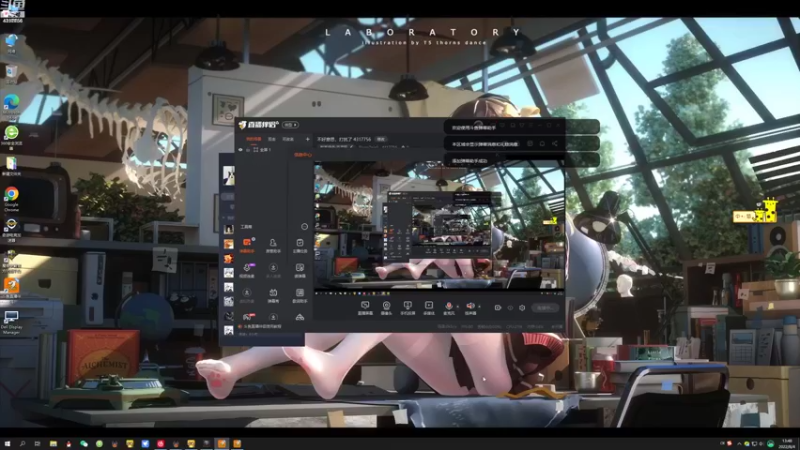This screenshot has width=800, height=450.
Task: Open the Windows Start menu
Action: [7, 443]
